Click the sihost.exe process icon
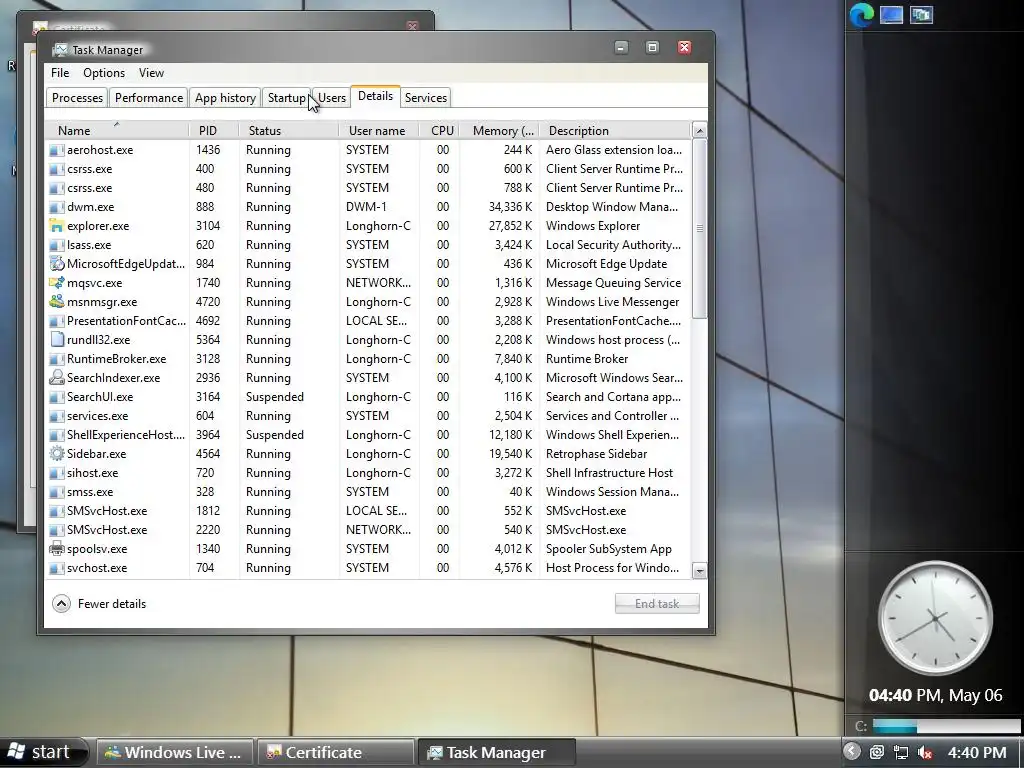Viewport: 1024px width, 768px height. (x=57, y=473)
